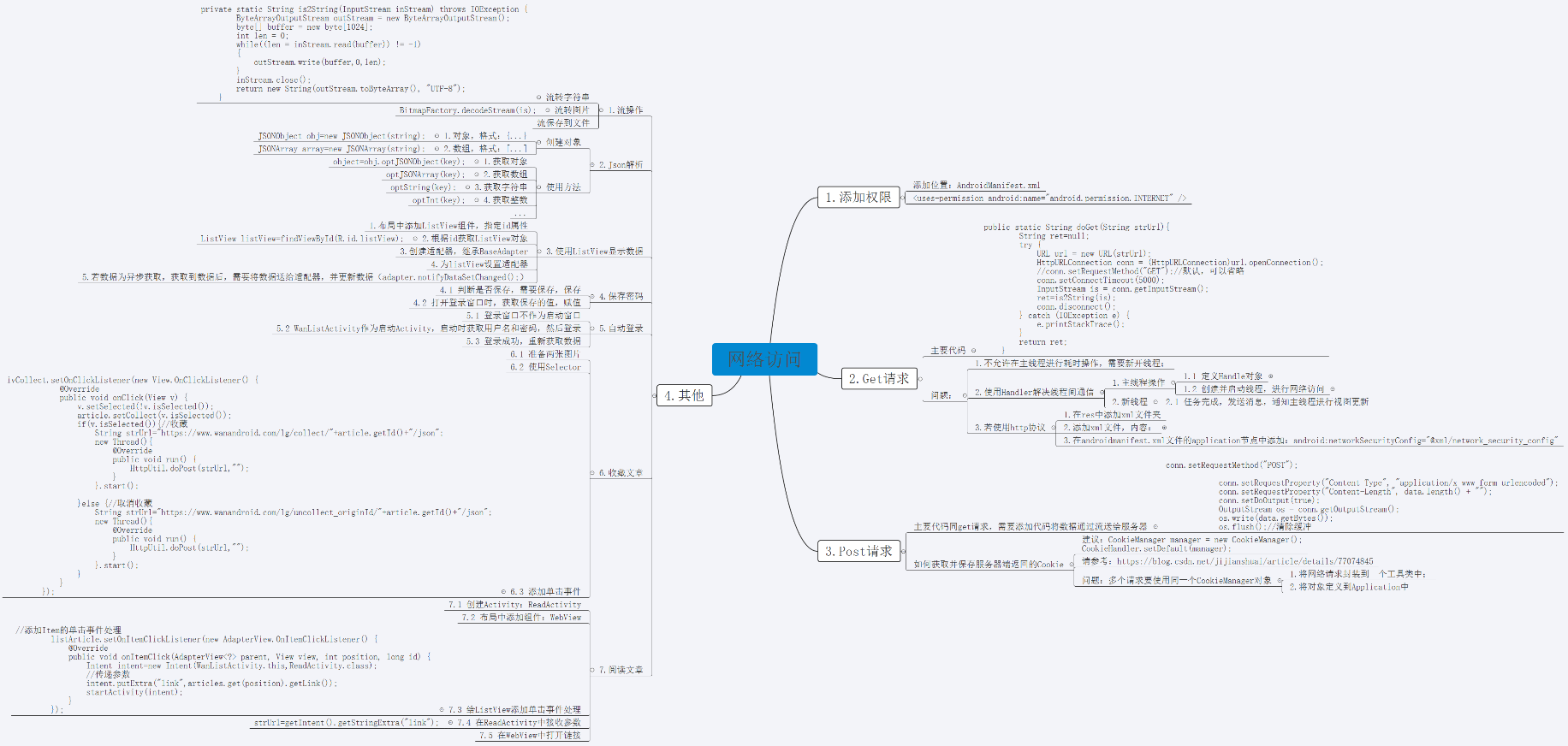This screenshot has width=1568, height=746.
Task: Select the 2.新线程 node
Action: 1130,402
